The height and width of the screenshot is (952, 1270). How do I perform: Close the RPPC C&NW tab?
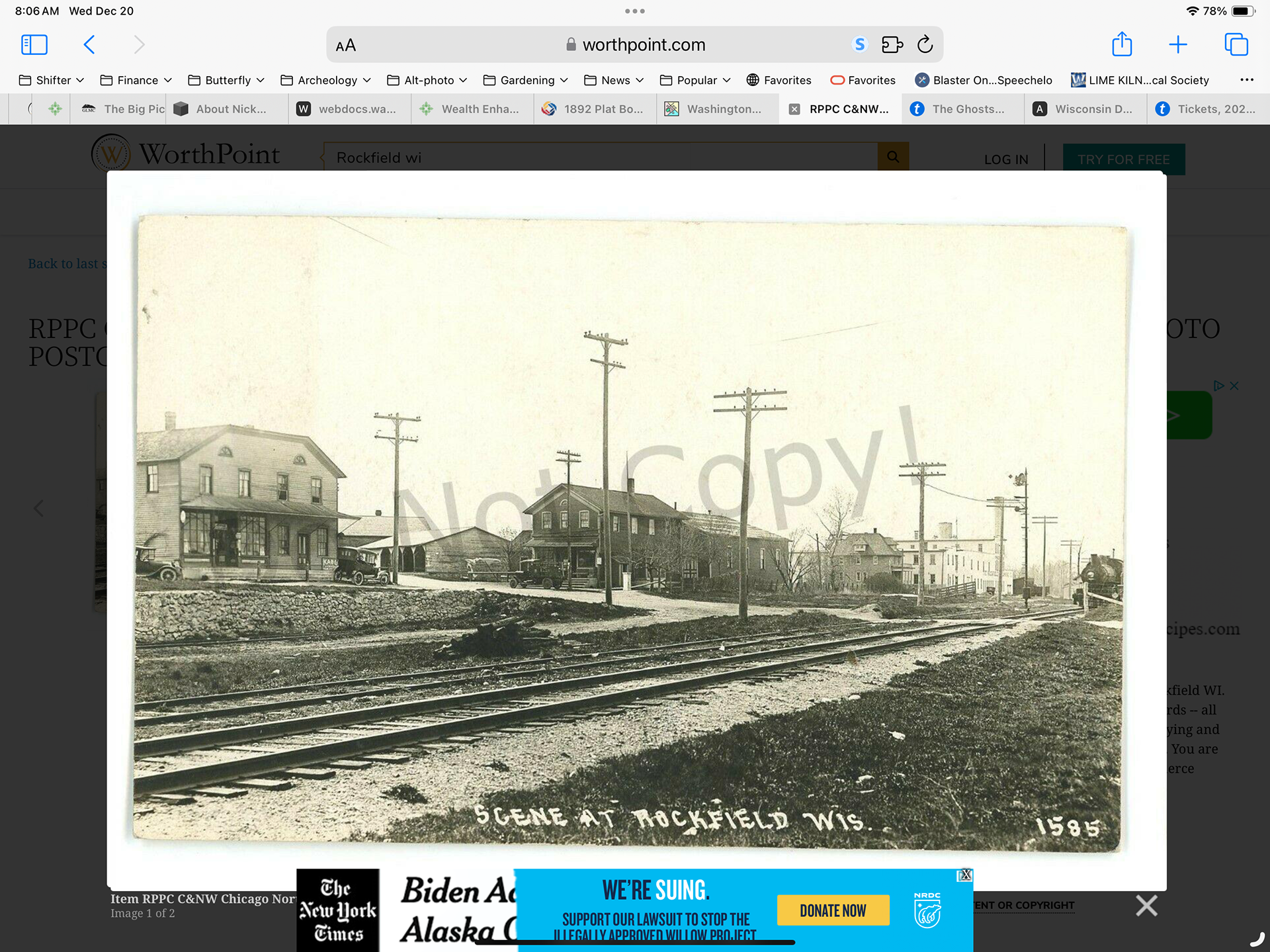click(x=794, y=109)
